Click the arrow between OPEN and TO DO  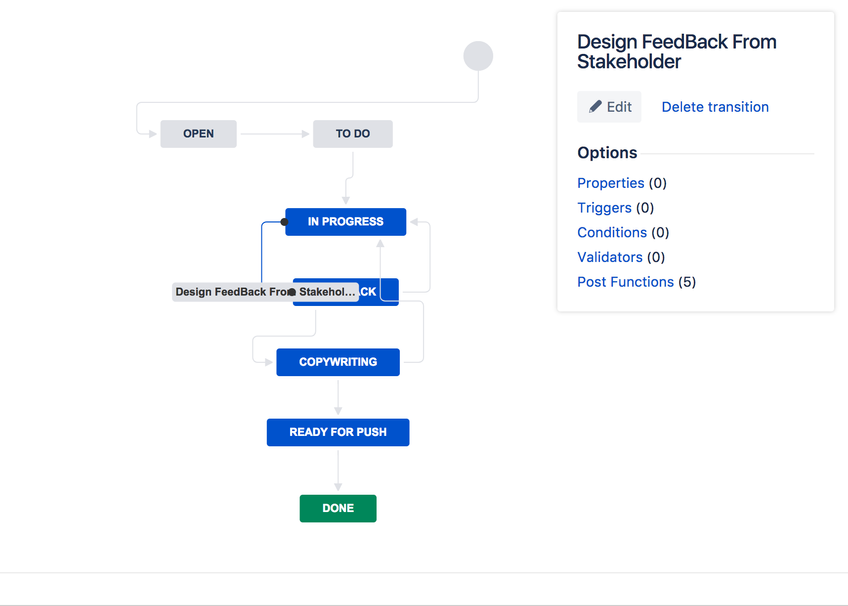(x=275, y=134)
